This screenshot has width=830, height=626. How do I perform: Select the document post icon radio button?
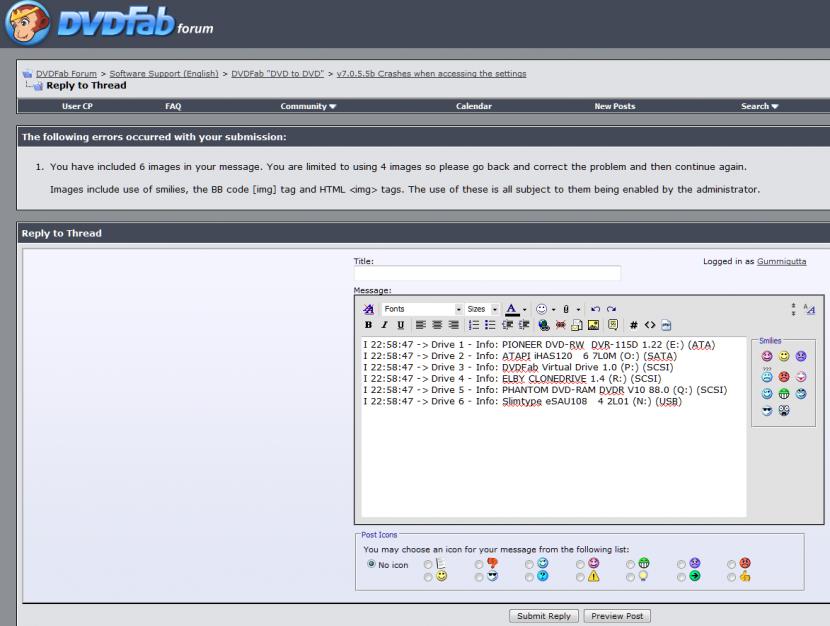(428, 565)
